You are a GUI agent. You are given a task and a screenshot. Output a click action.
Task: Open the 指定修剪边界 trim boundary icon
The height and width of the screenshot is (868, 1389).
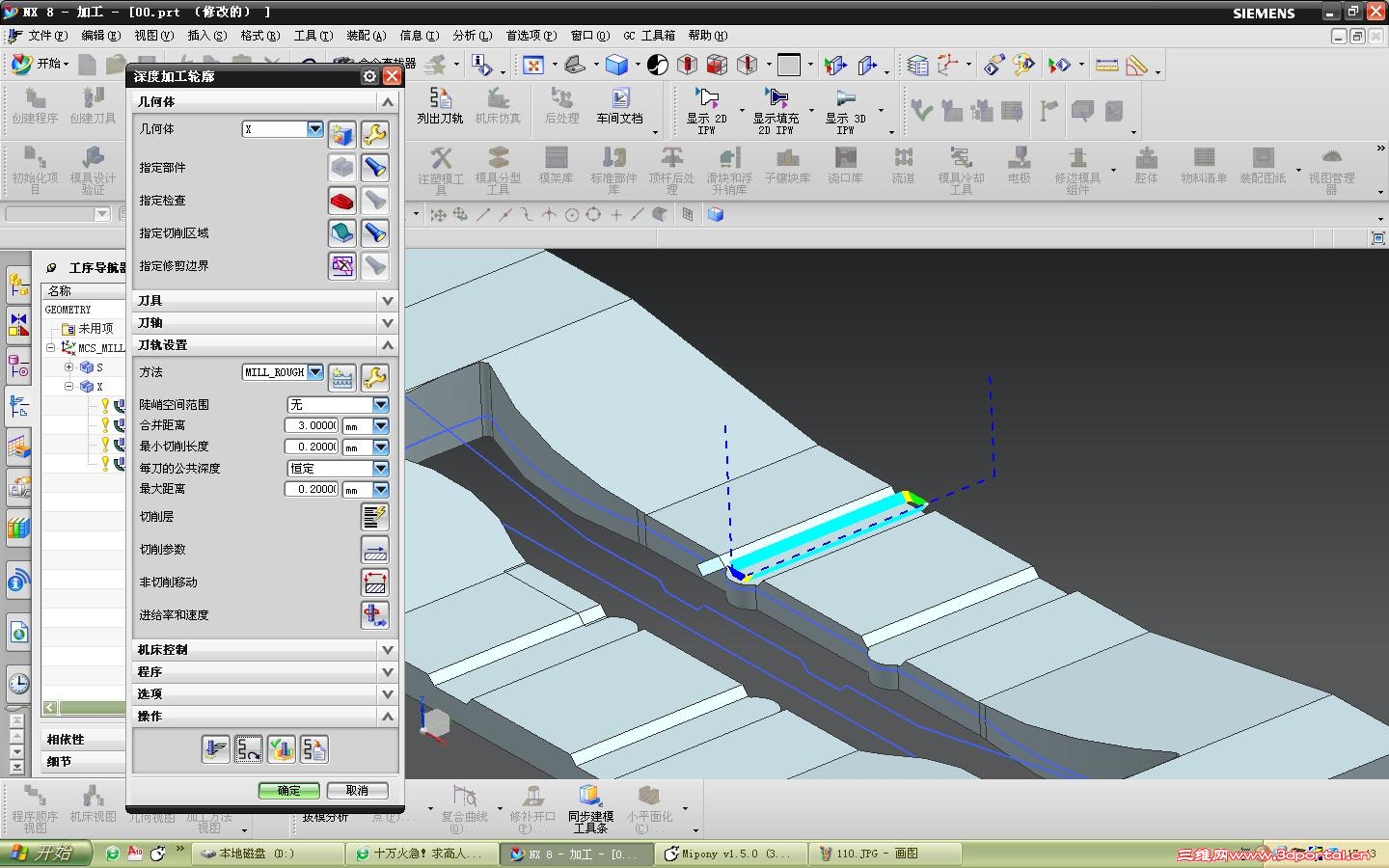(342, 266)
